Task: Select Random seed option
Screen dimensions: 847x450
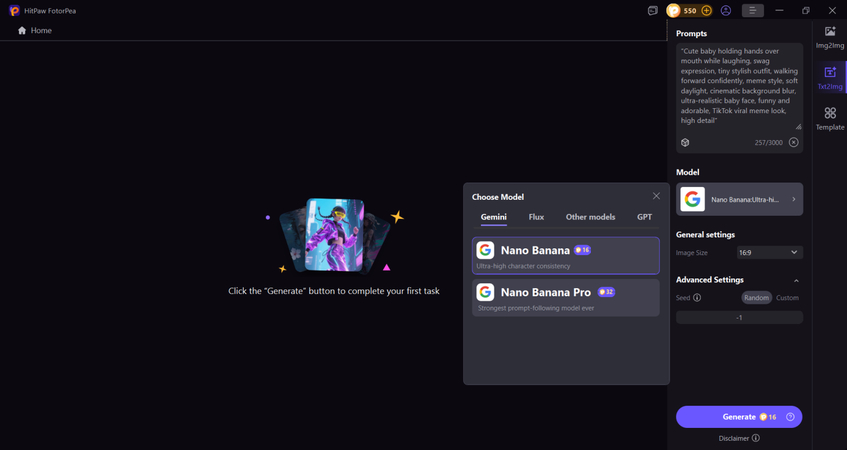Action: tap(756, 298)
